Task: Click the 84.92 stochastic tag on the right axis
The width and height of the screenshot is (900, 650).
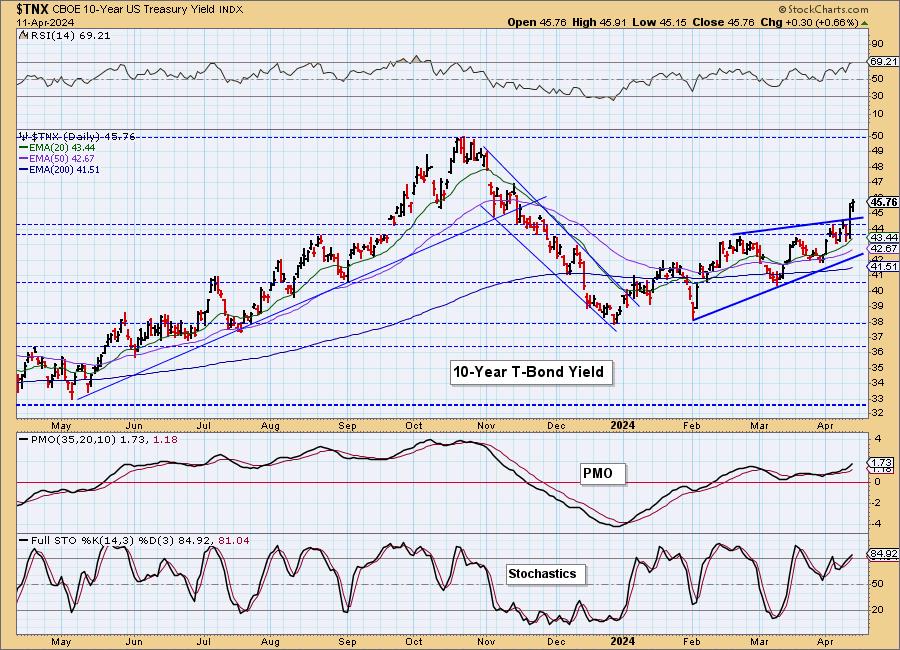Action: click(x=883, y=554)
